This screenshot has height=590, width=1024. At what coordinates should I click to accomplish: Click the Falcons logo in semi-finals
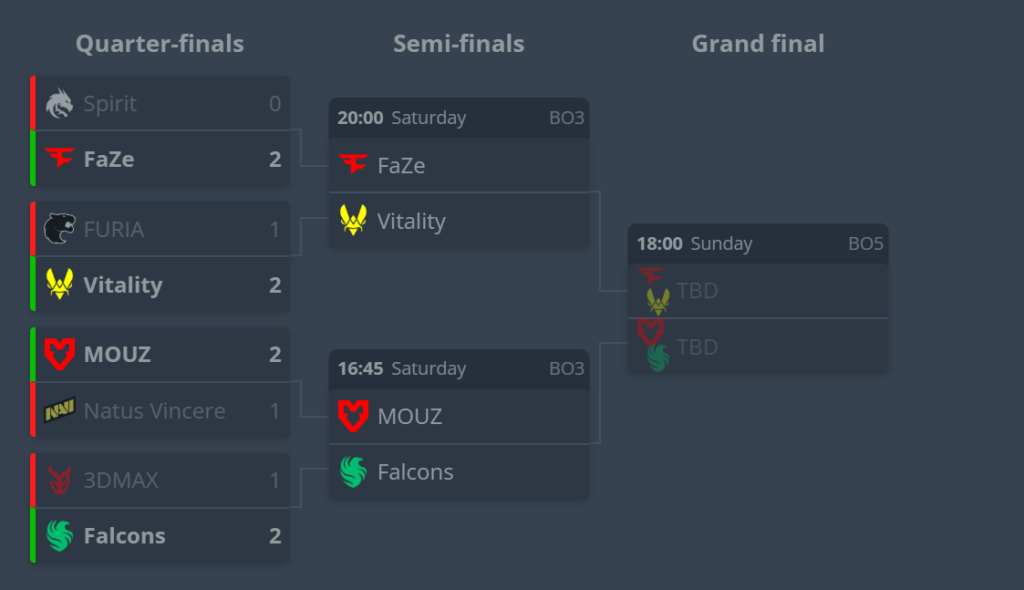(353, 472)
